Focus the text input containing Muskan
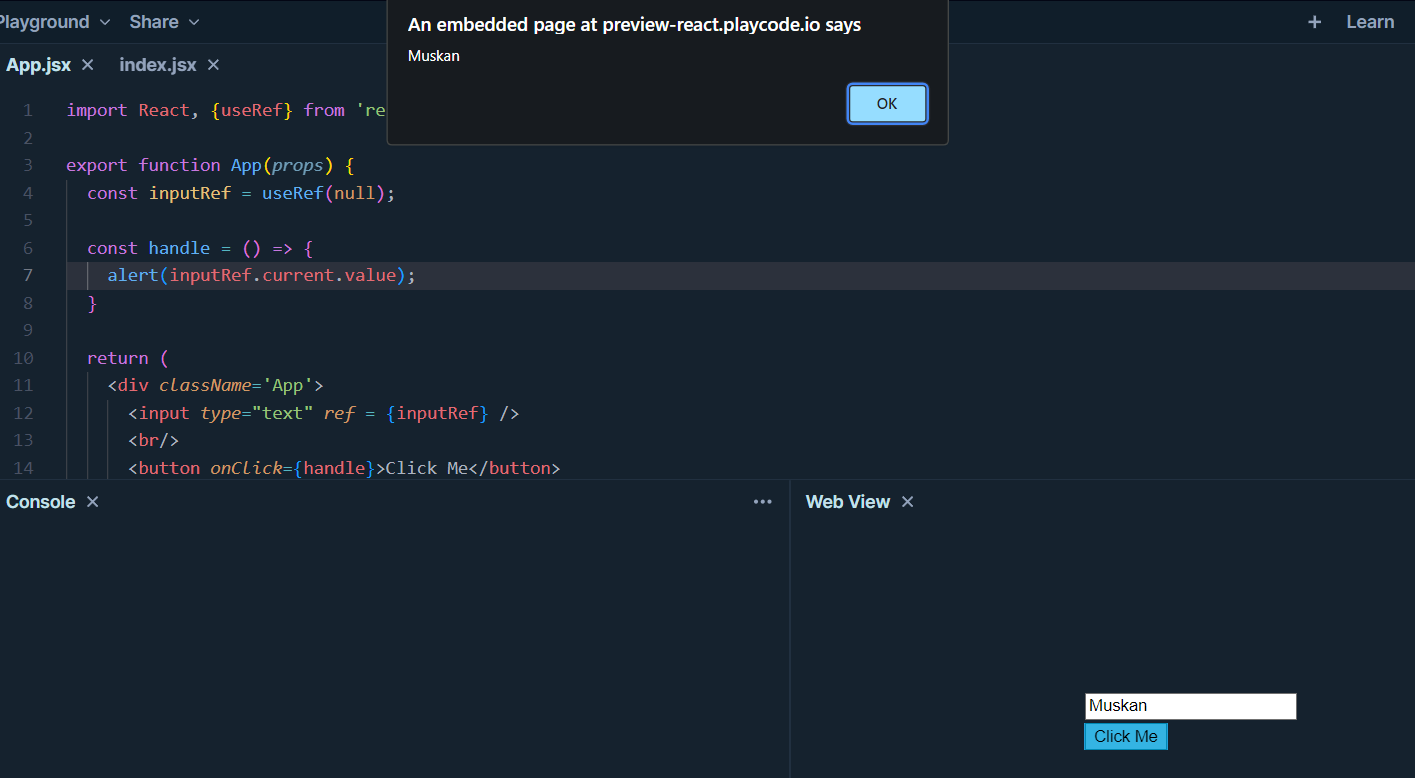 1190,706
